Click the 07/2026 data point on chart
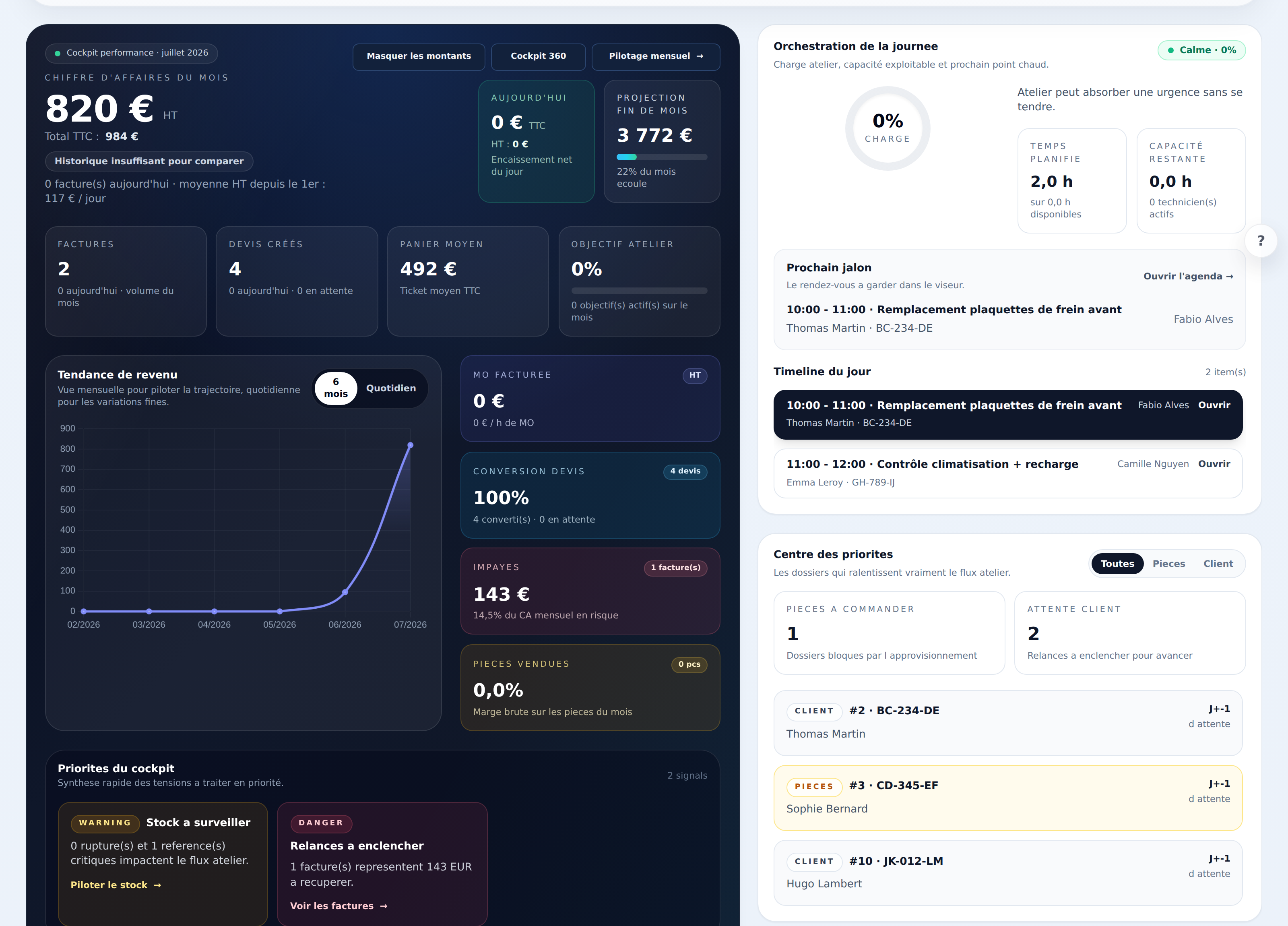The height and width of the screenshot is (926, 1288). (x=410, y=445)
